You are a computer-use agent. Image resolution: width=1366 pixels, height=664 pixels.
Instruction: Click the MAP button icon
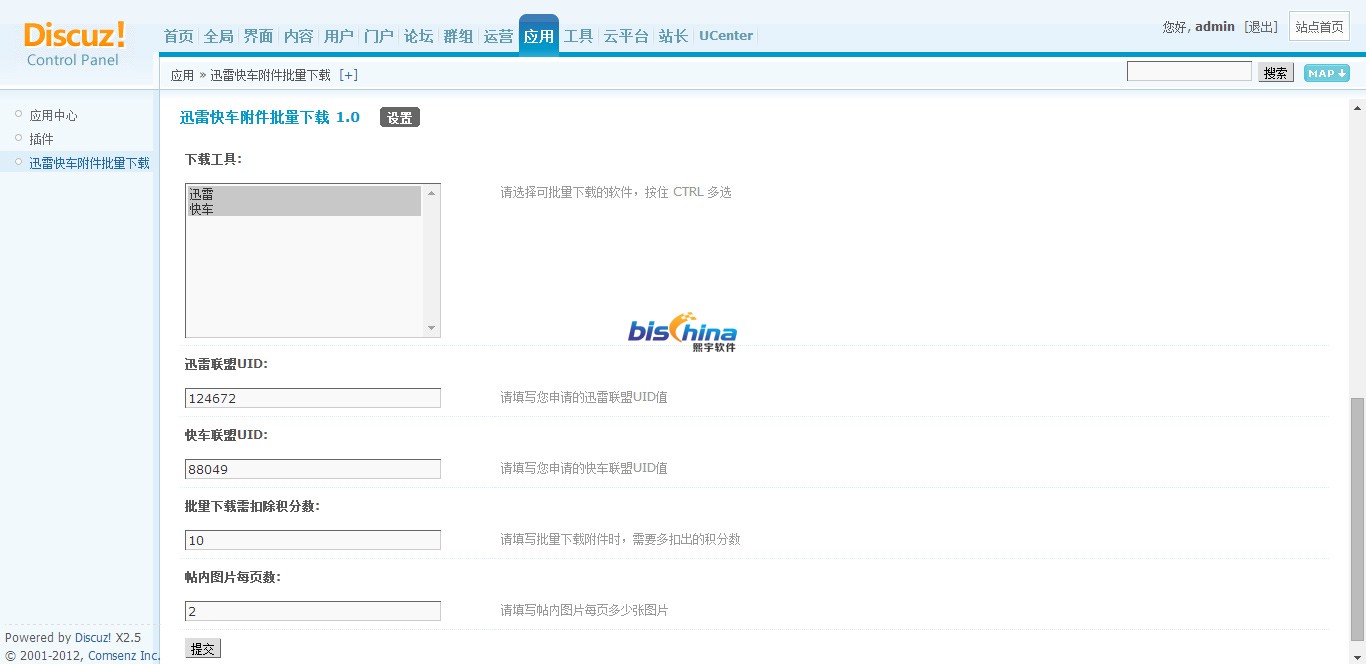tap(1326, 73)
